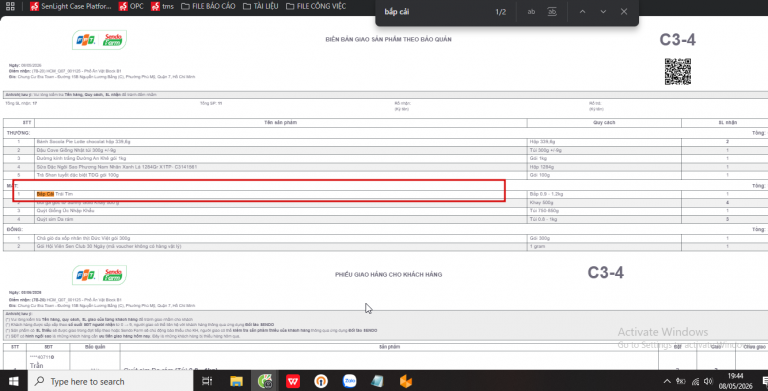This screenshot has width=768, height=391.
Task: Click the 'Bắp 0.9 - 1.2kg' specification cell
Action: (604, 194)
